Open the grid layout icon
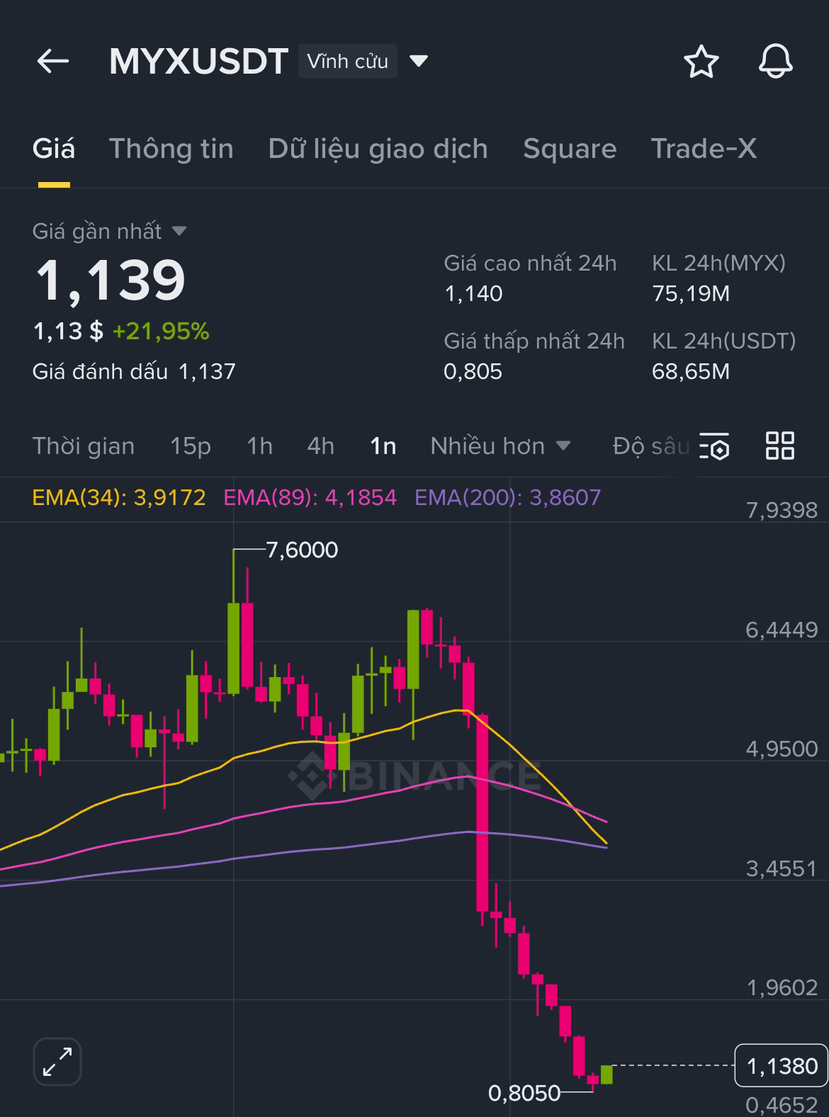This screenshot has height=1117, width=829. (780, 446)
